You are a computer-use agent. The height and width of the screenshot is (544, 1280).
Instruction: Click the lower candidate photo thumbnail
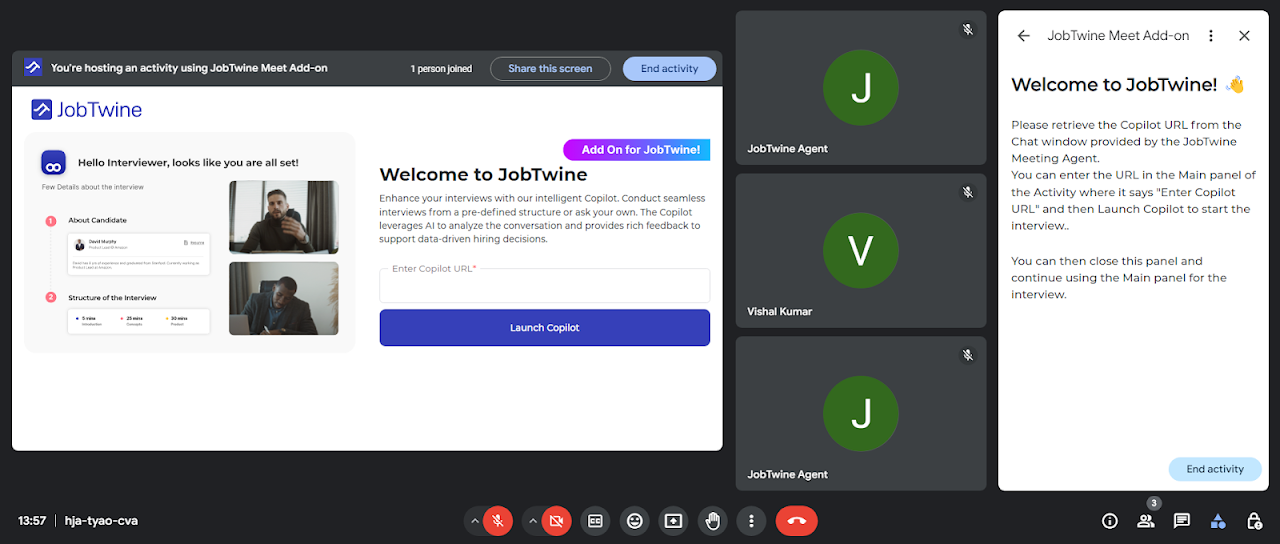[284, 298]
